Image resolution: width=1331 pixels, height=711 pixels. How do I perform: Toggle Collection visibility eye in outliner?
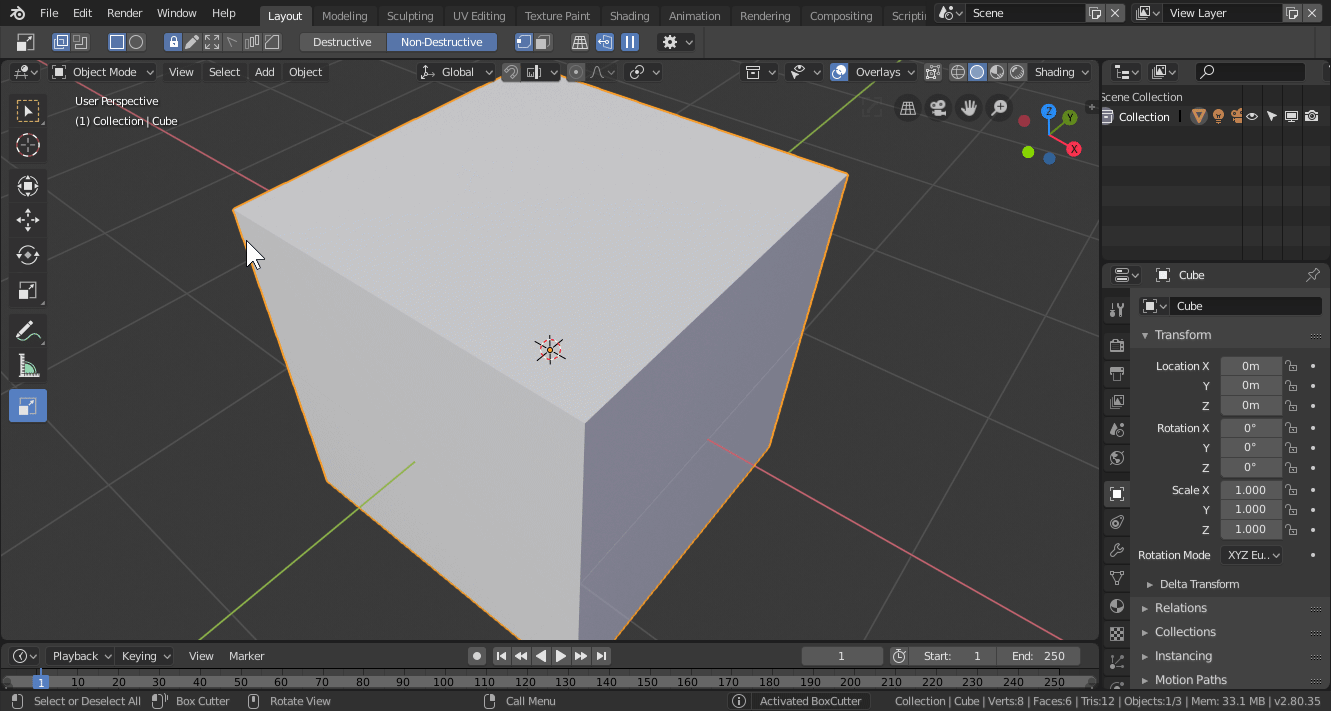[x=1252, y=117]
